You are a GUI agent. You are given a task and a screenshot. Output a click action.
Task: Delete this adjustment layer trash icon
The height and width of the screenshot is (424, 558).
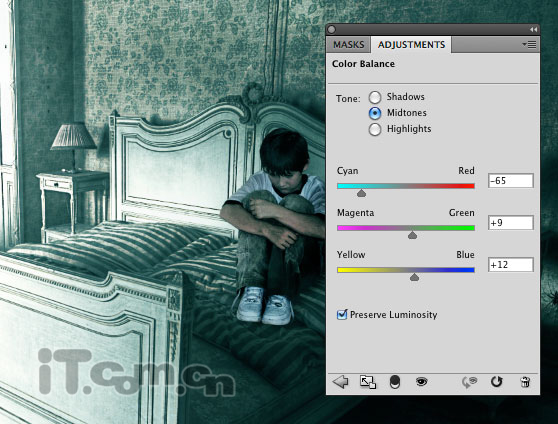[525, 382]
